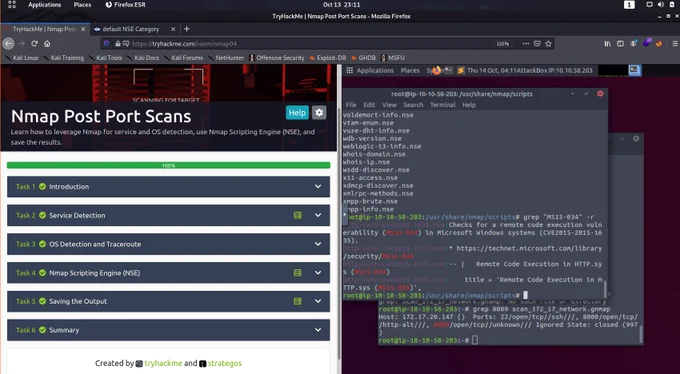
Task: Open the MSFU bookmark
Action: coord(392,58)
